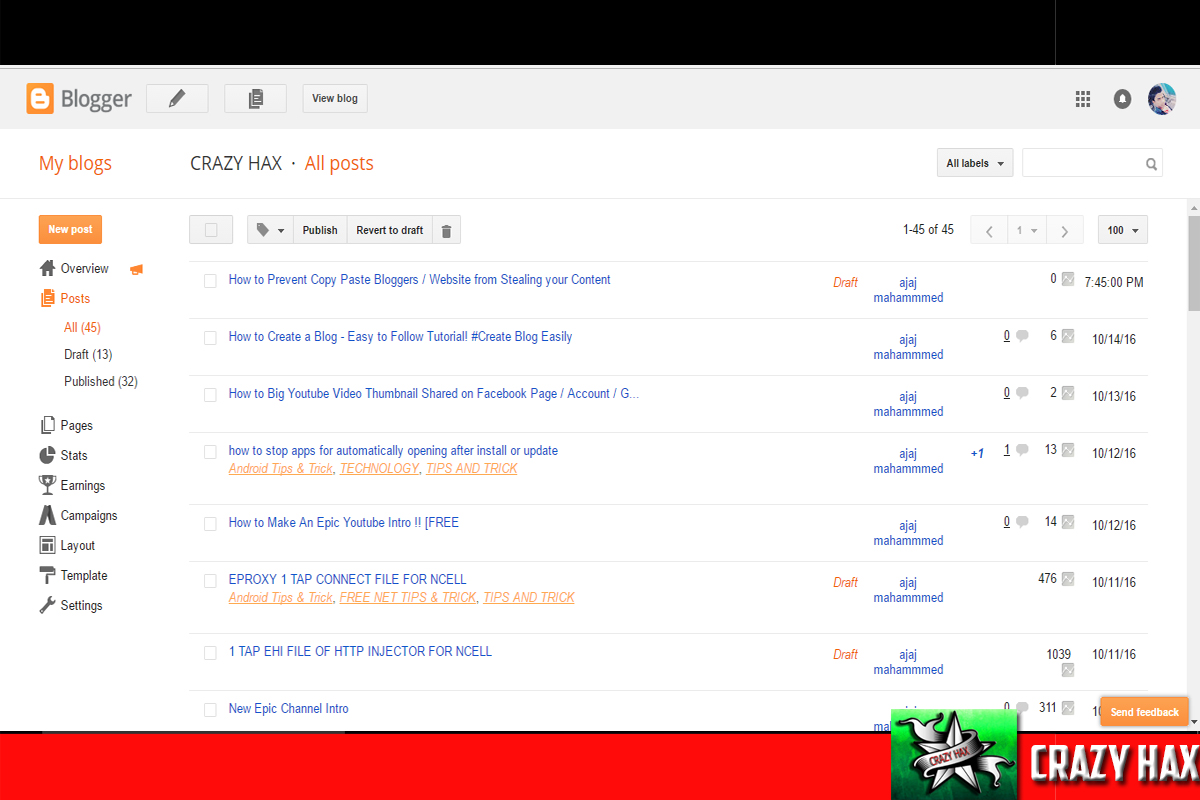
Task: Check the 'Big Youtube Video Thumbnail' post
Action: (210, 395)
